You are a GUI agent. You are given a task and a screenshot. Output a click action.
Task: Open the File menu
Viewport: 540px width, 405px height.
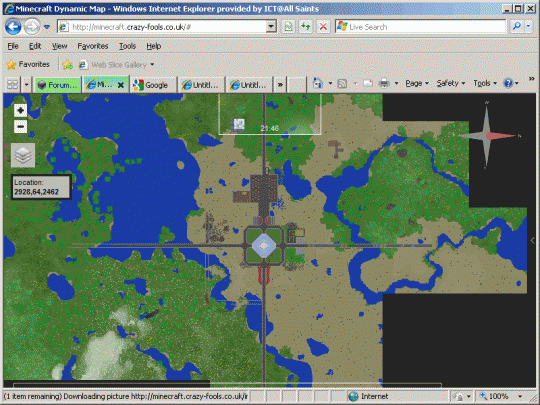13,46
